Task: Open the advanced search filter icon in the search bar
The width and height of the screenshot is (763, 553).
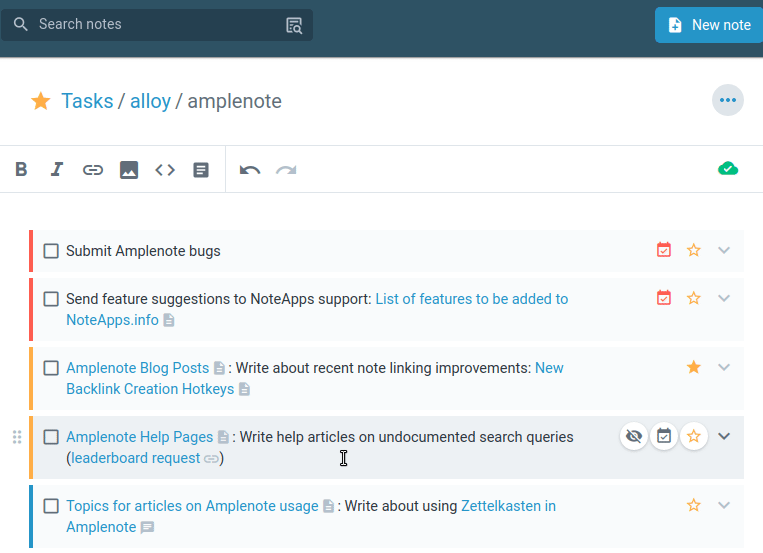Action: [x=294, y=25]
